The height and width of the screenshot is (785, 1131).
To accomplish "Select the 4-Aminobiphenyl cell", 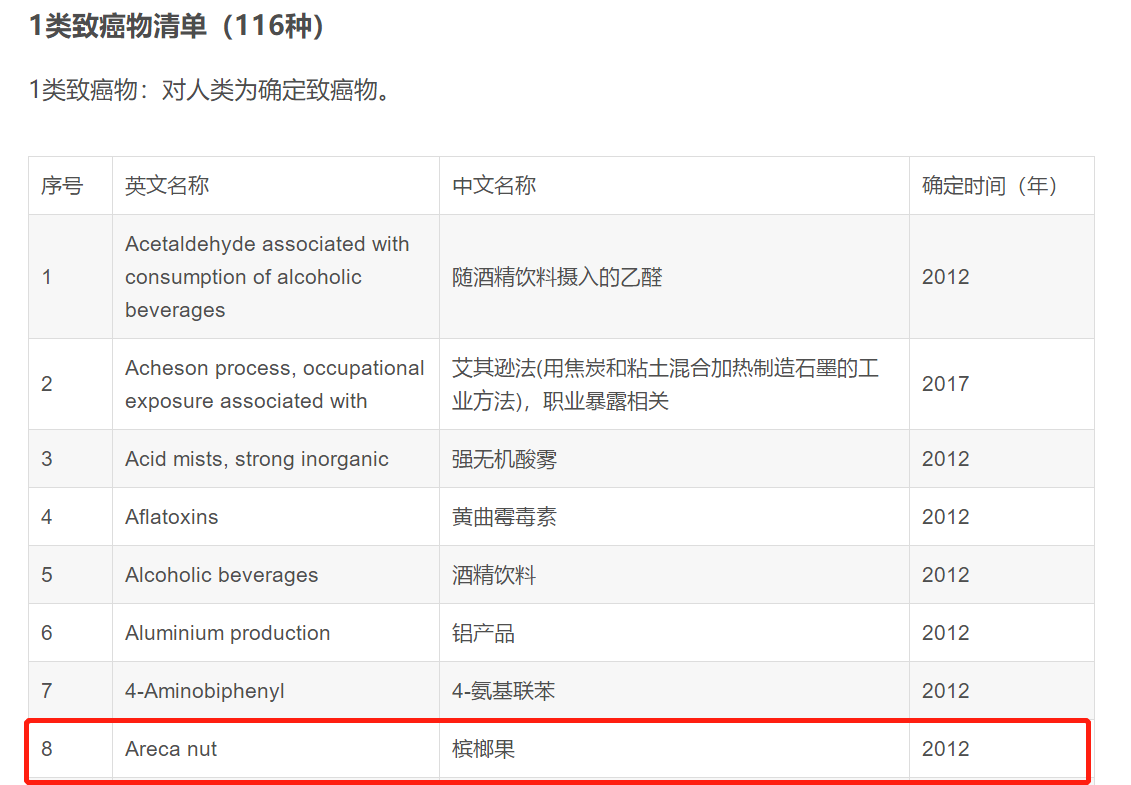I will pyautogui.click(x=204, y=691).
